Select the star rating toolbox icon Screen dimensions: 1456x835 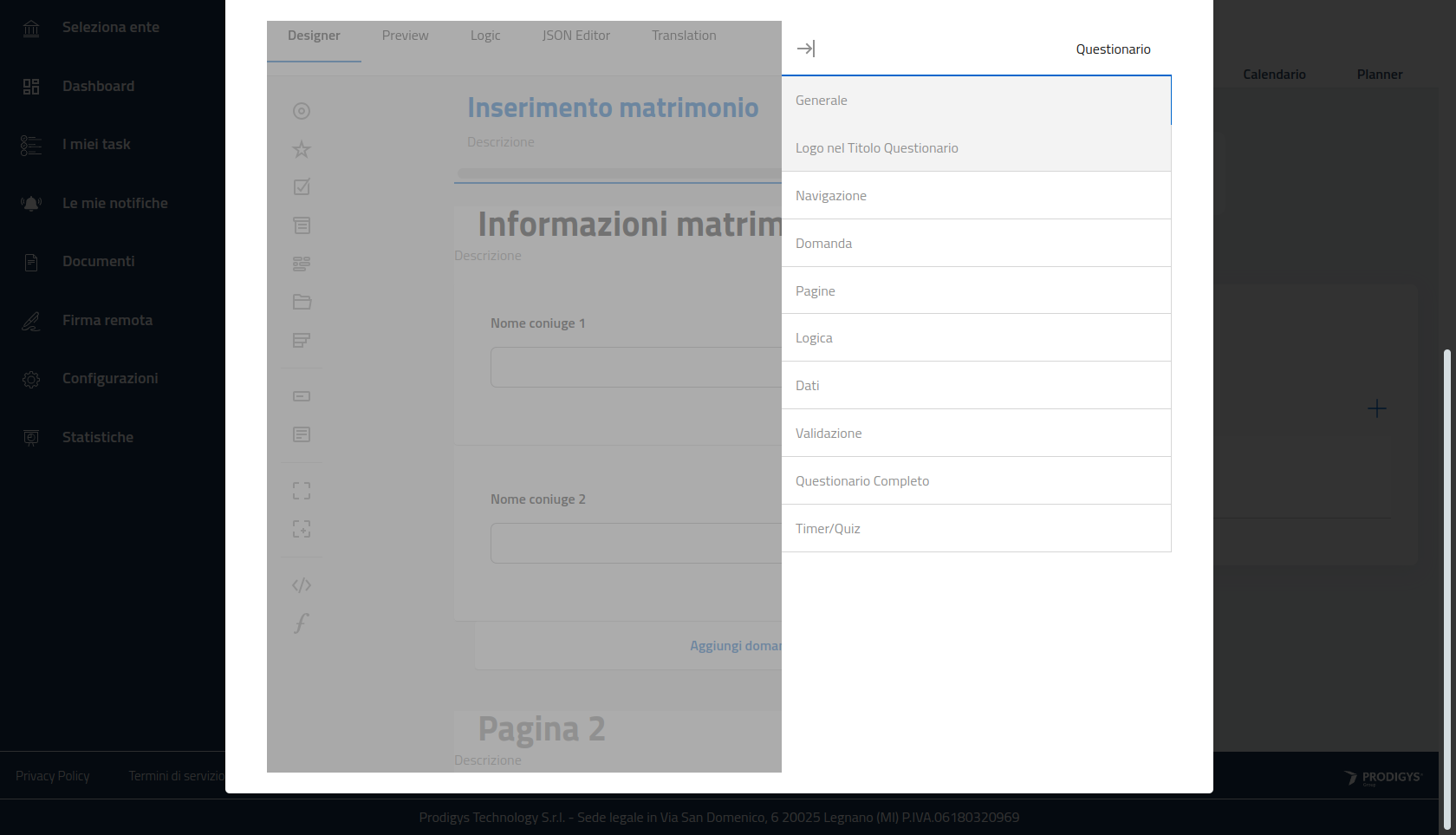[x=302, y=149]
